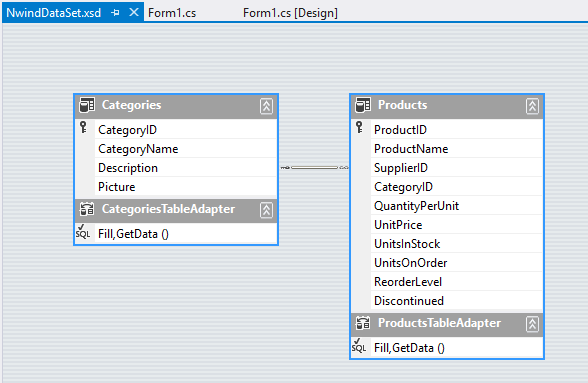588x383 pixels.
Task: Select the CategoriesTableAdapter header
Action: coord(176,210)
